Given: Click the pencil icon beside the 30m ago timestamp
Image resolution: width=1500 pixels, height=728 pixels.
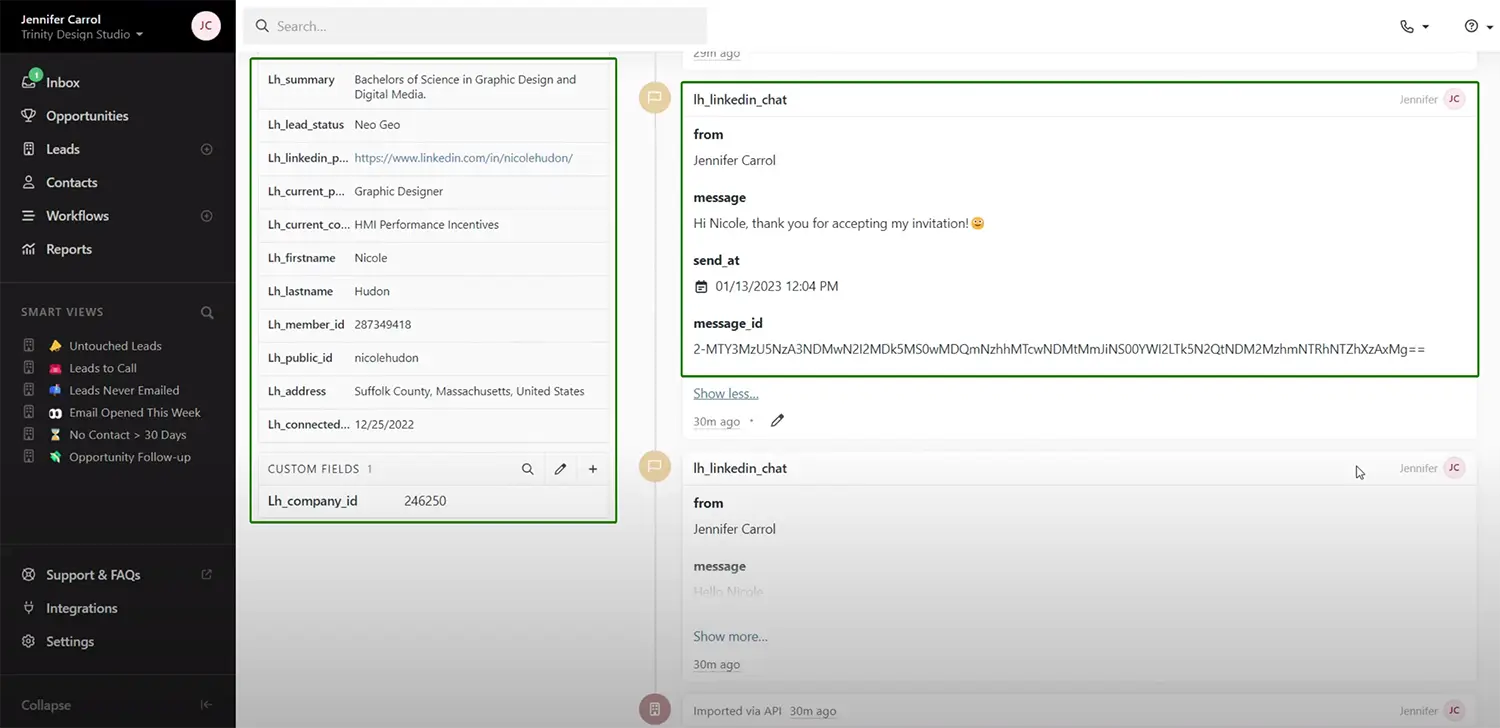Looking at the screenshot, I should pyautogui.click(x=777, y=421).
